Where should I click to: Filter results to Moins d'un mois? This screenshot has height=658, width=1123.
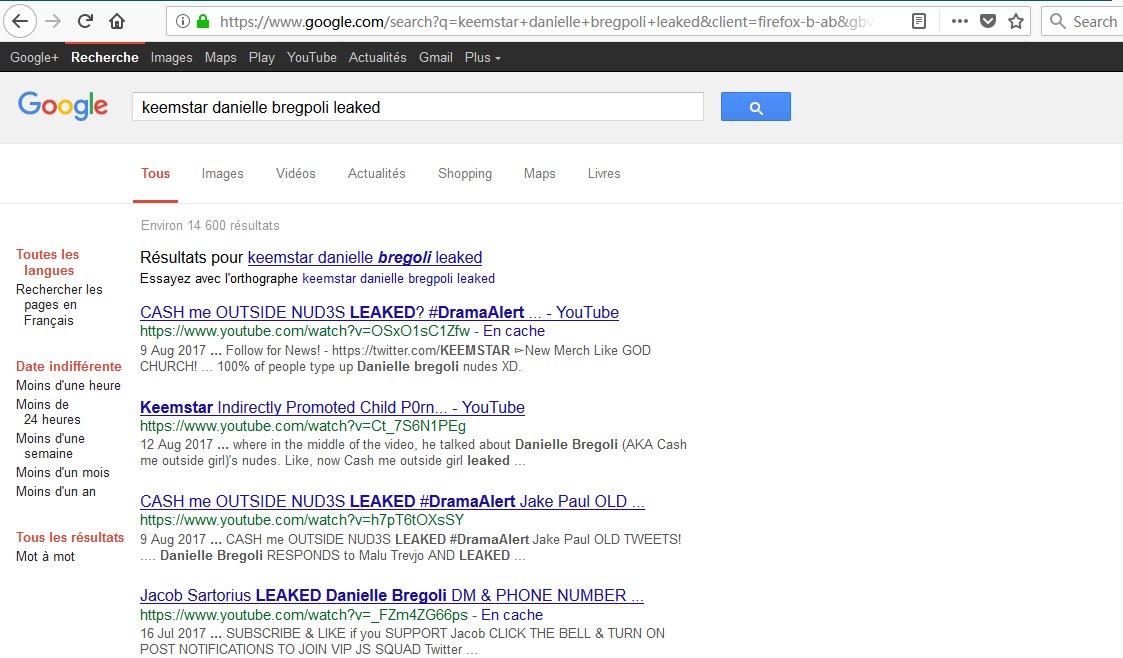coord(62,473)
